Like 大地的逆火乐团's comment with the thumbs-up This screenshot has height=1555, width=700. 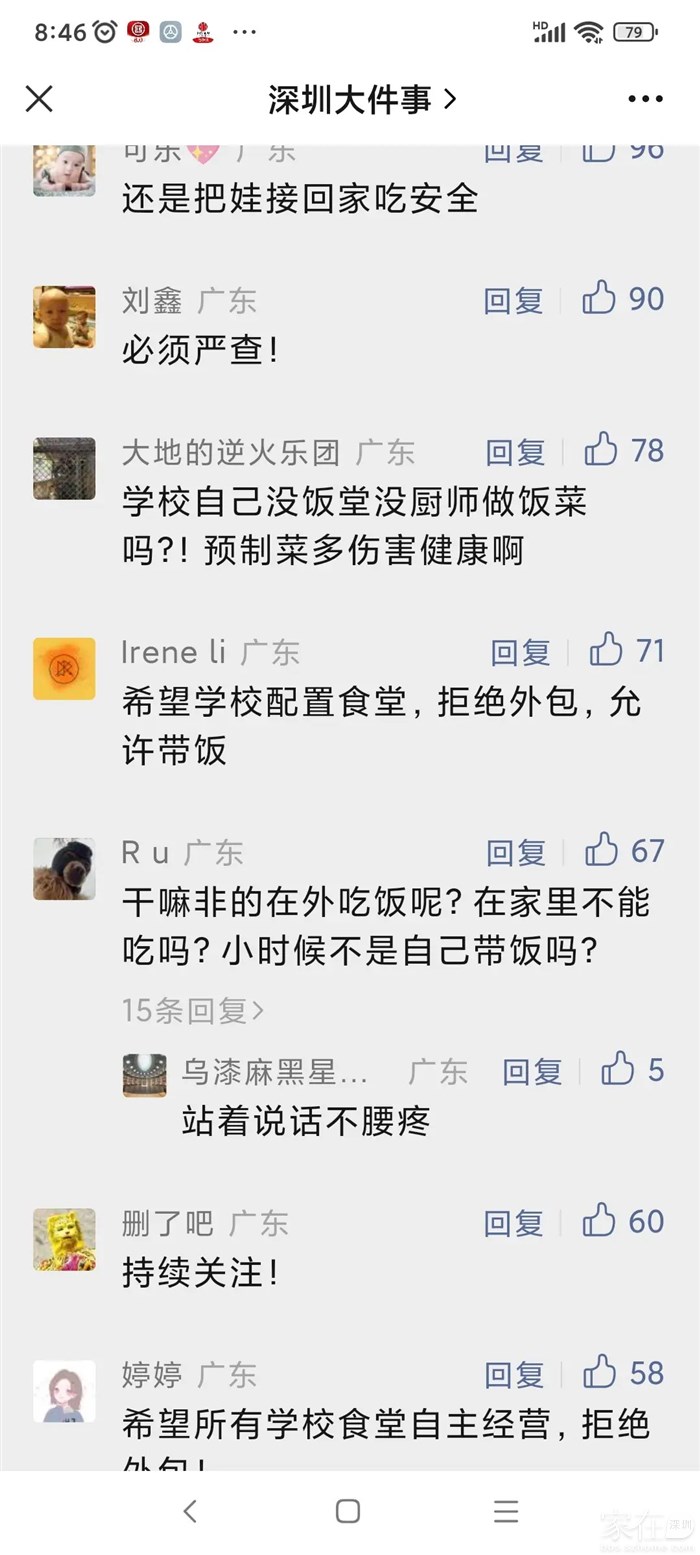tap(601, 450)
